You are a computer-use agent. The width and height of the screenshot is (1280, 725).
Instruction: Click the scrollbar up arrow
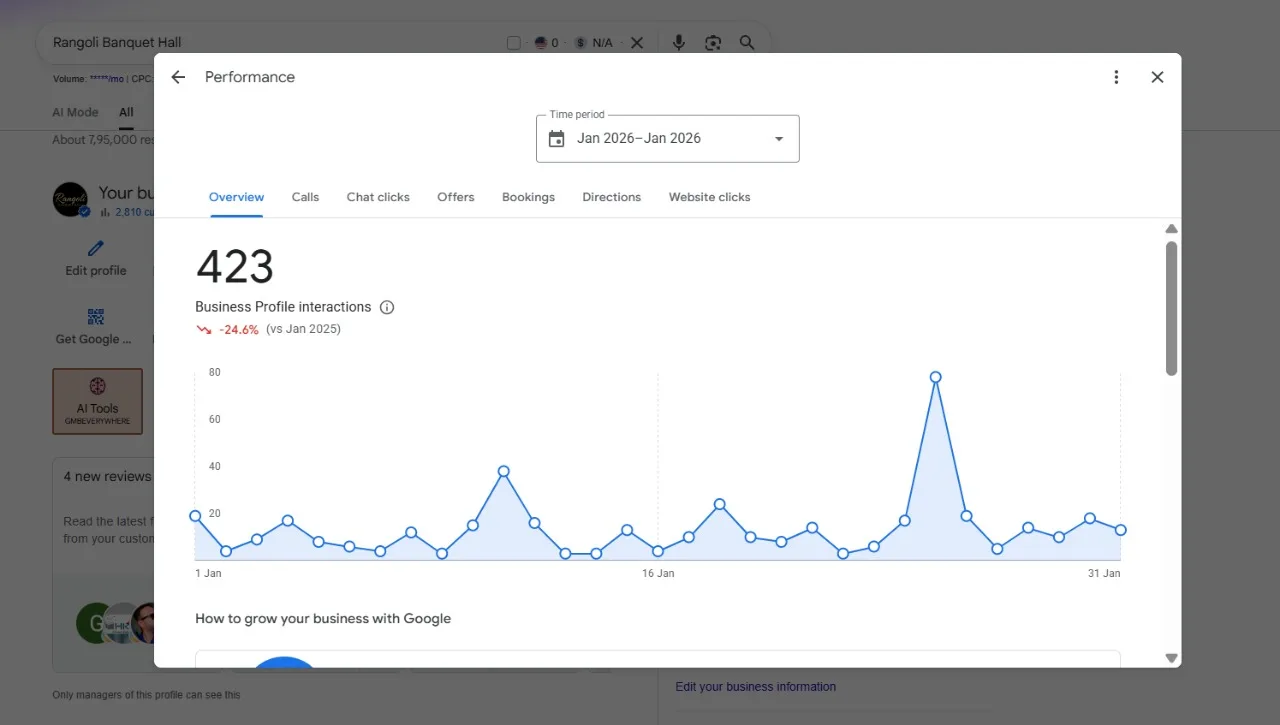point(1172,229)
